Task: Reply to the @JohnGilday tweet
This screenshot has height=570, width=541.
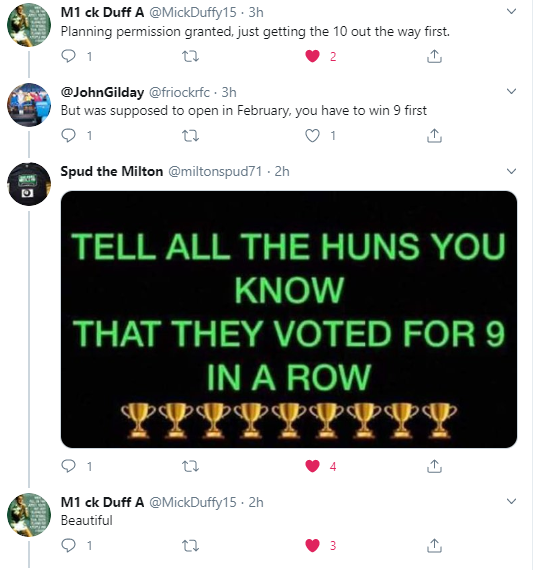Action: [x=68, y=136]
